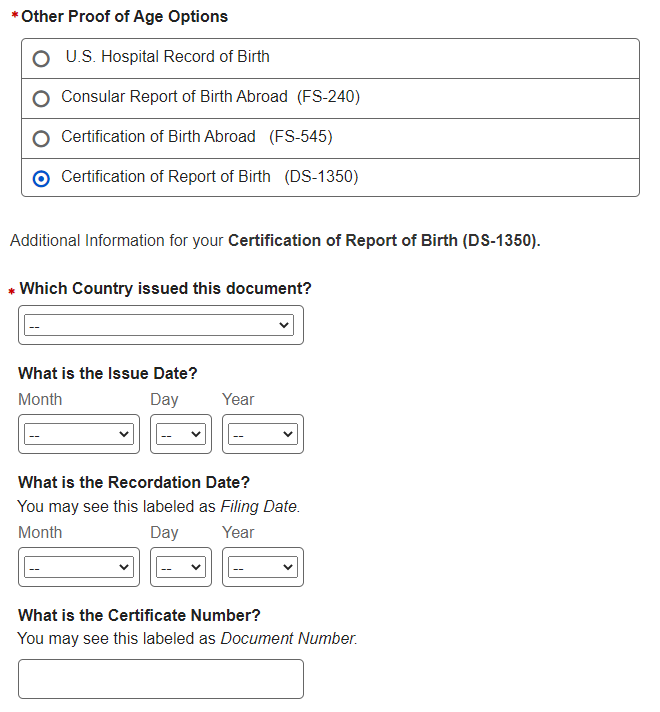Click the What is the Recordation Date label
Image resolution: width=660 pixels, height=712 pixels.
point(134,483)
